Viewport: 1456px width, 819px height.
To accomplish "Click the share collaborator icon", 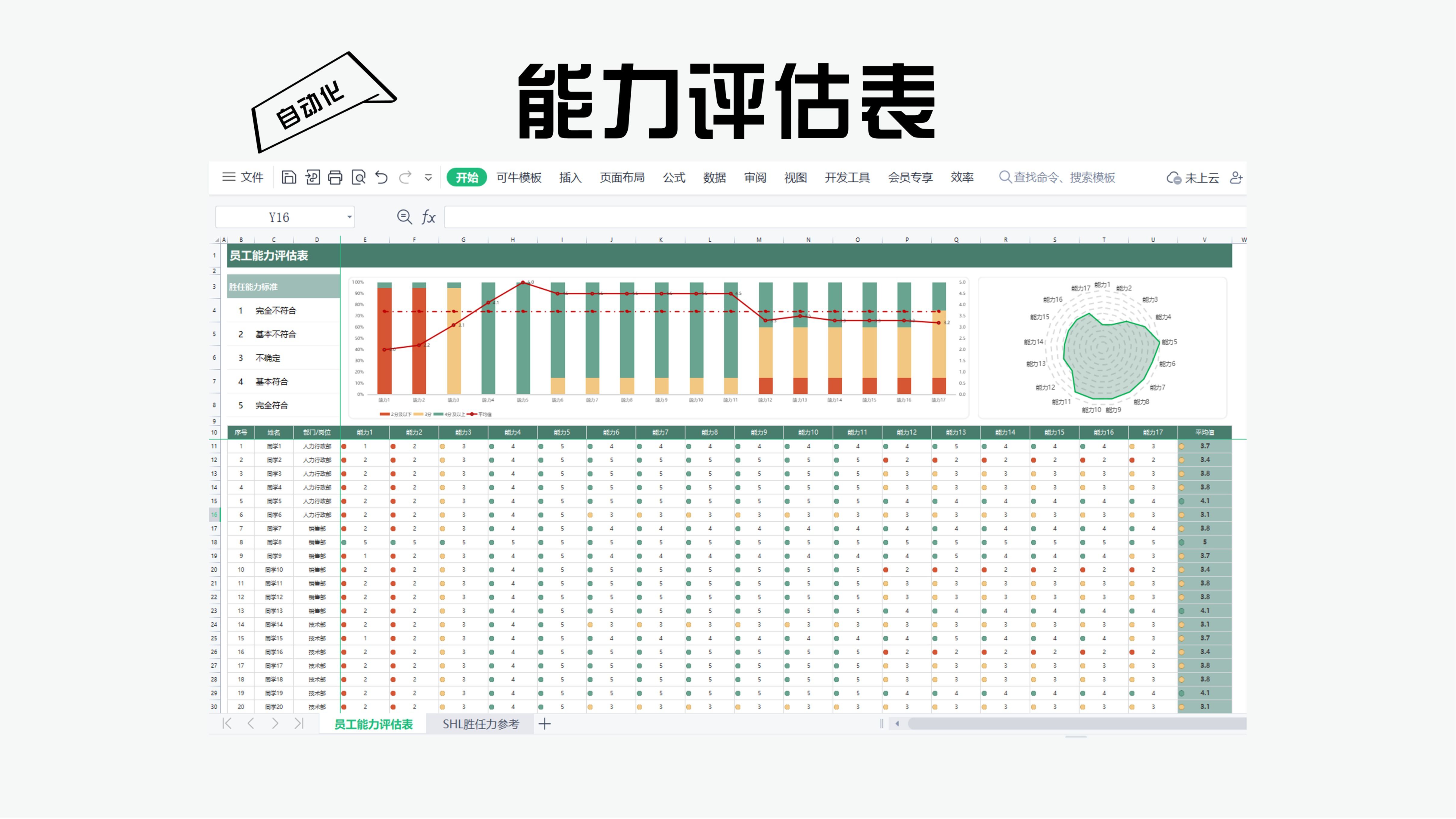I will [x=1236, y=178].
